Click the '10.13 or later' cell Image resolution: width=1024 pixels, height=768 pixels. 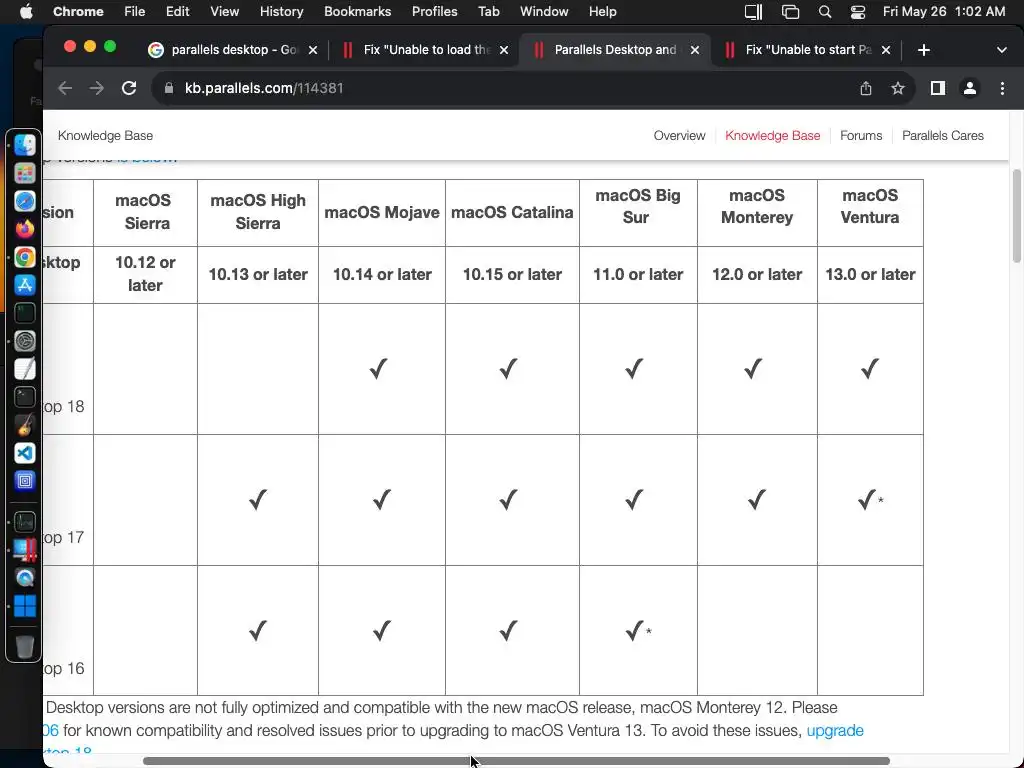(258, 274)
